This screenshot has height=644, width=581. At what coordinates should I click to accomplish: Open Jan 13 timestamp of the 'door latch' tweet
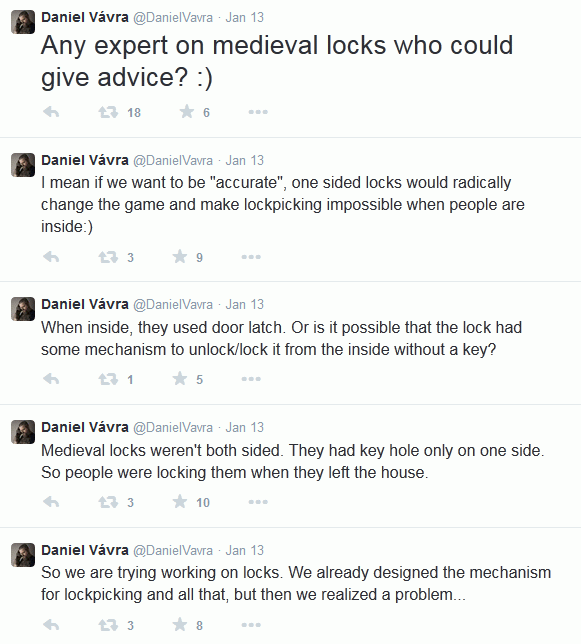coord(245,304)
